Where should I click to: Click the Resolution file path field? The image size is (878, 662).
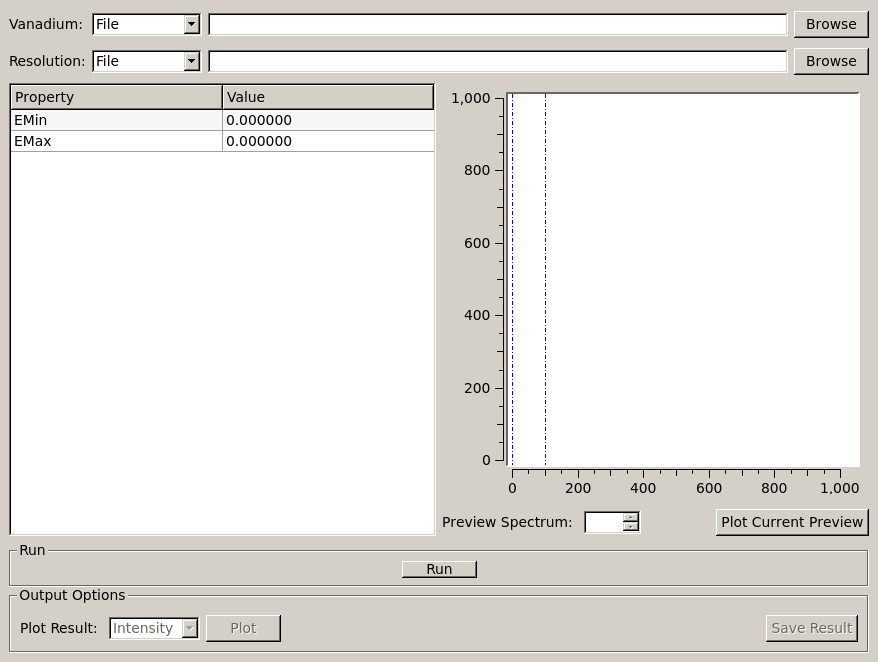pos(497,61)
